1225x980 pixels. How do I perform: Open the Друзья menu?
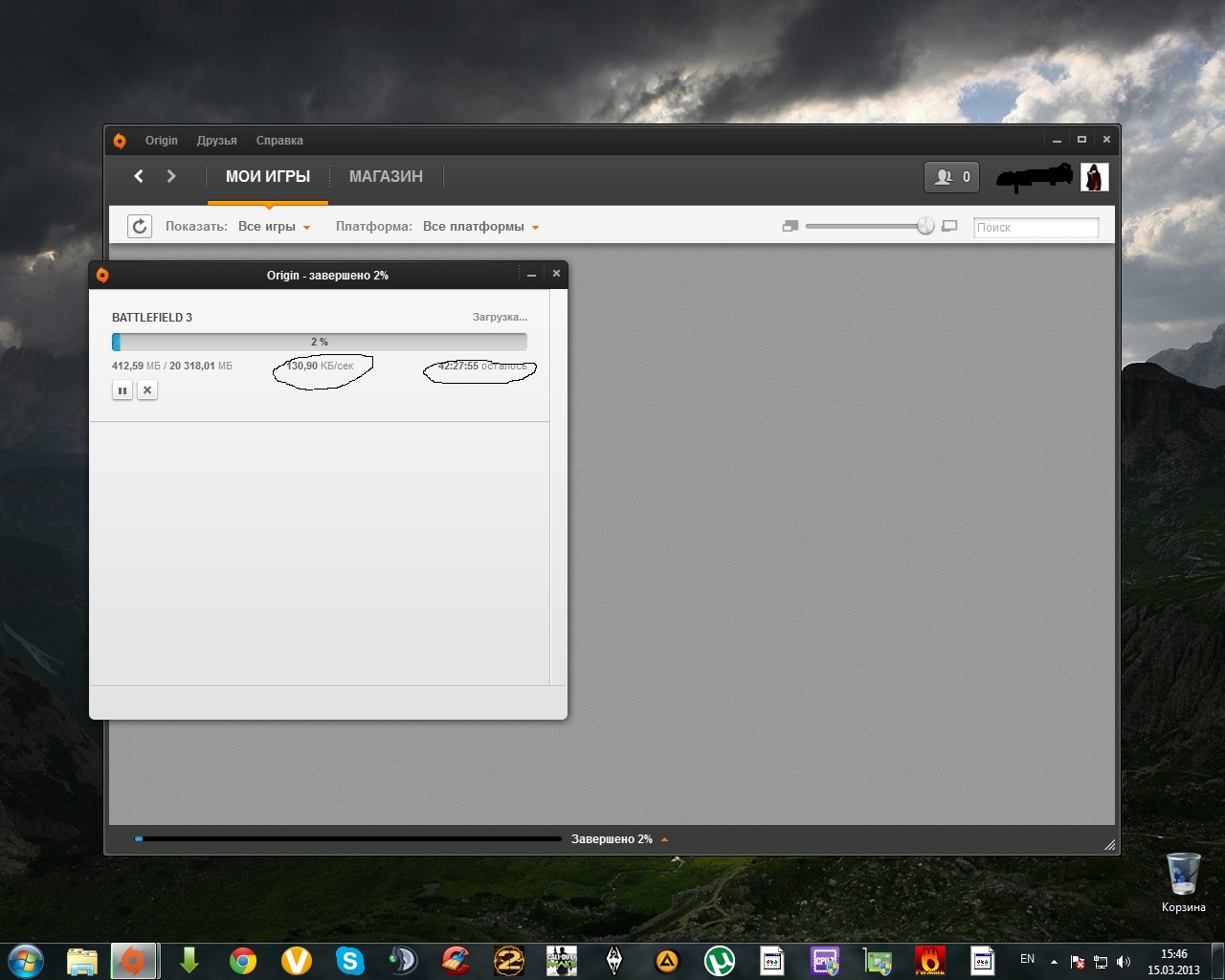pos(217,141)
